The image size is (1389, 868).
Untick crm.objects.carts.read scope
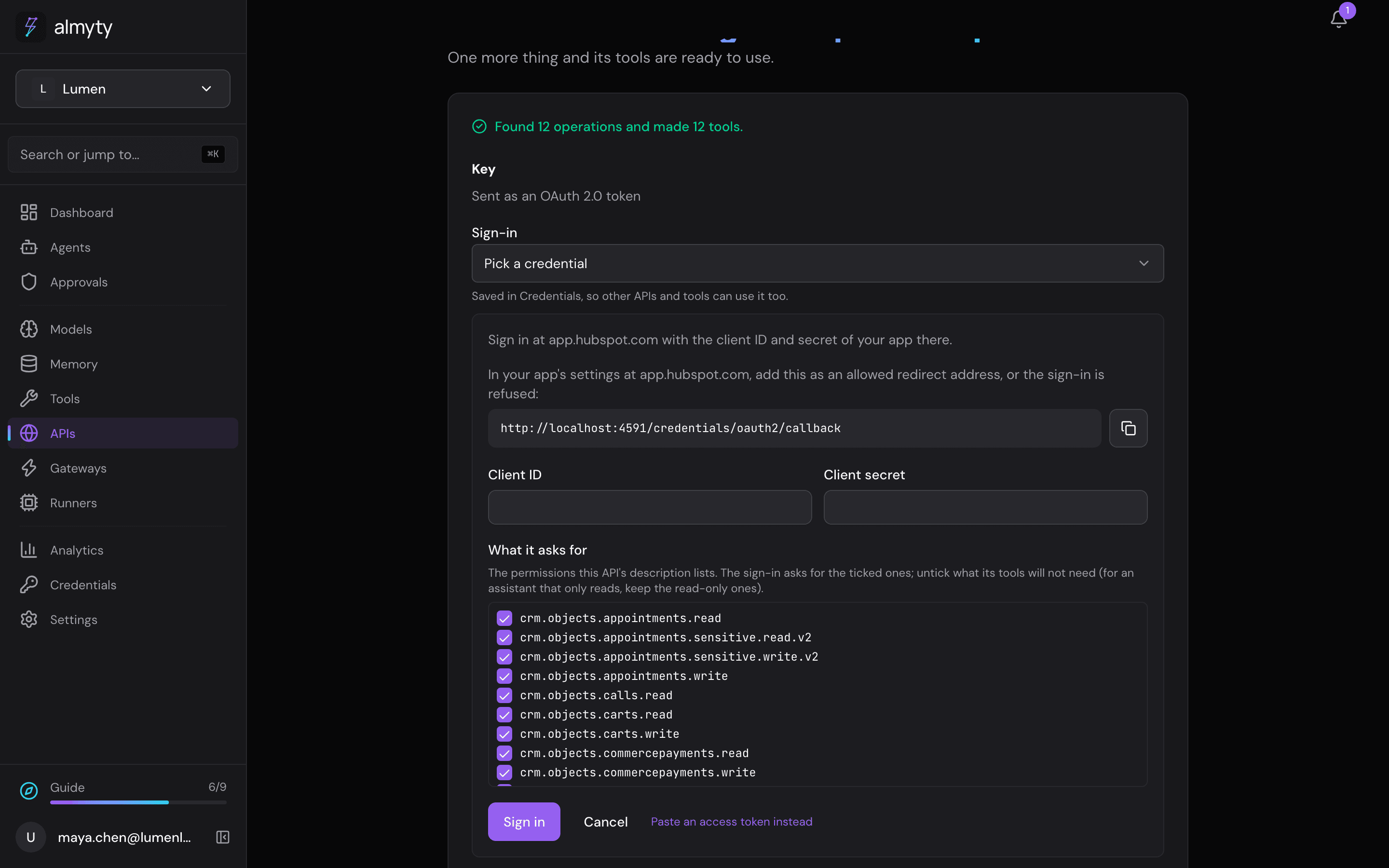(x=504, y=715)
